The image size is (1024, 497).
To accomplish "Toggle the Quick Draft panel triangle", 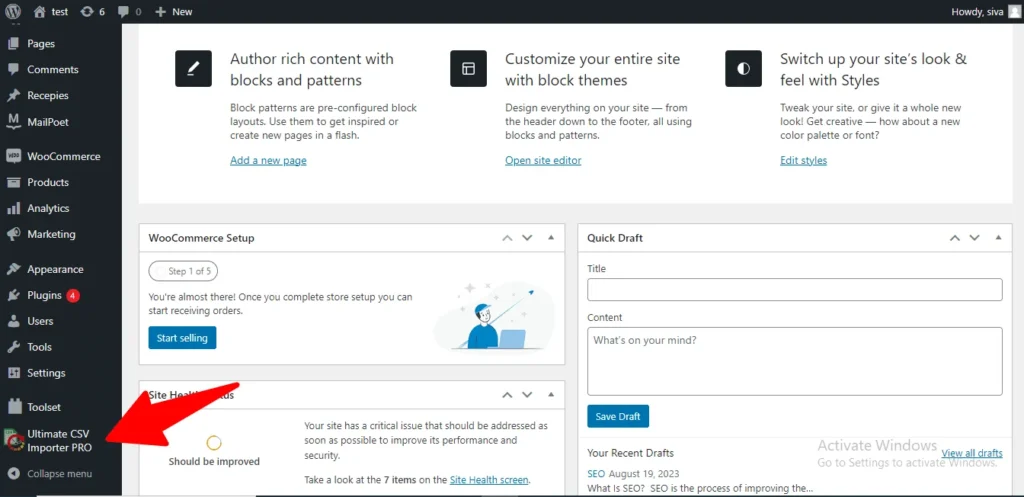I will [x=996, y=238].
